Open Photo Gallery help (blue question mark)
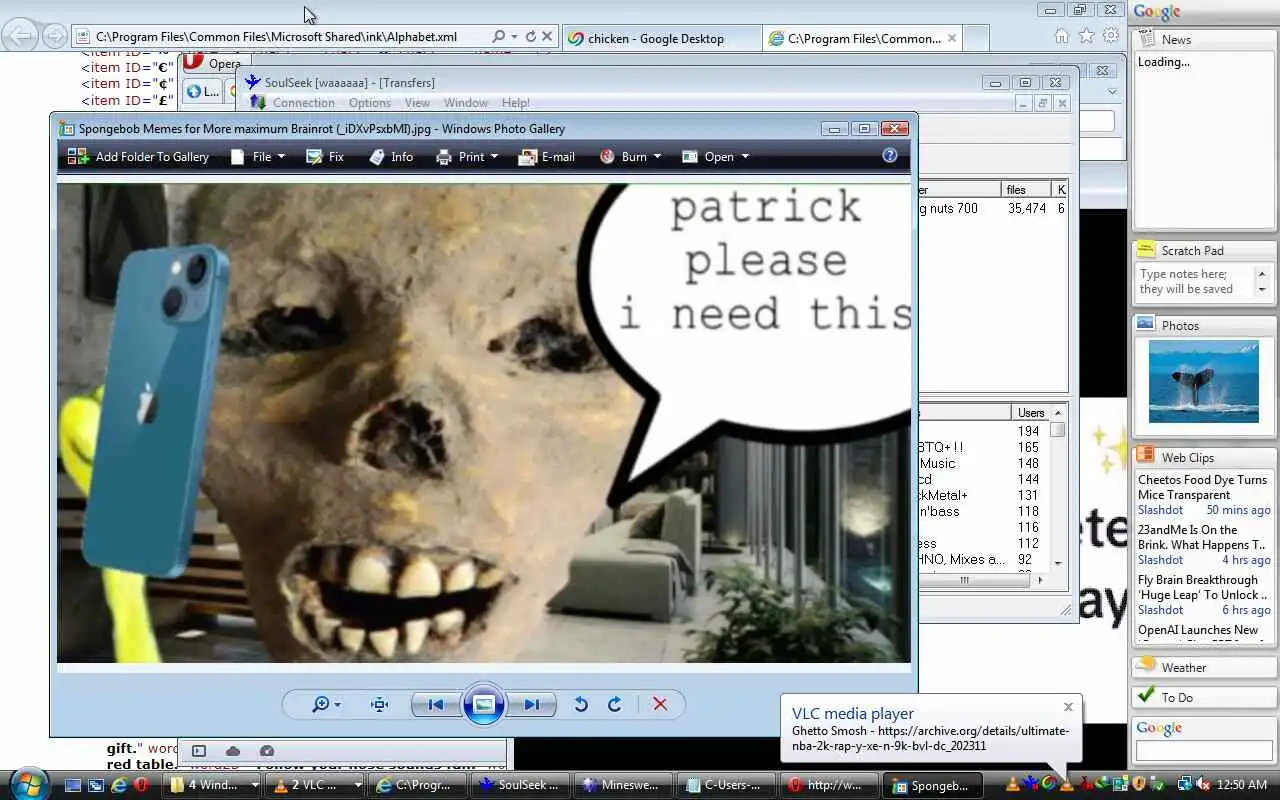Viewport: 1280px width, 800px height. 890,156
